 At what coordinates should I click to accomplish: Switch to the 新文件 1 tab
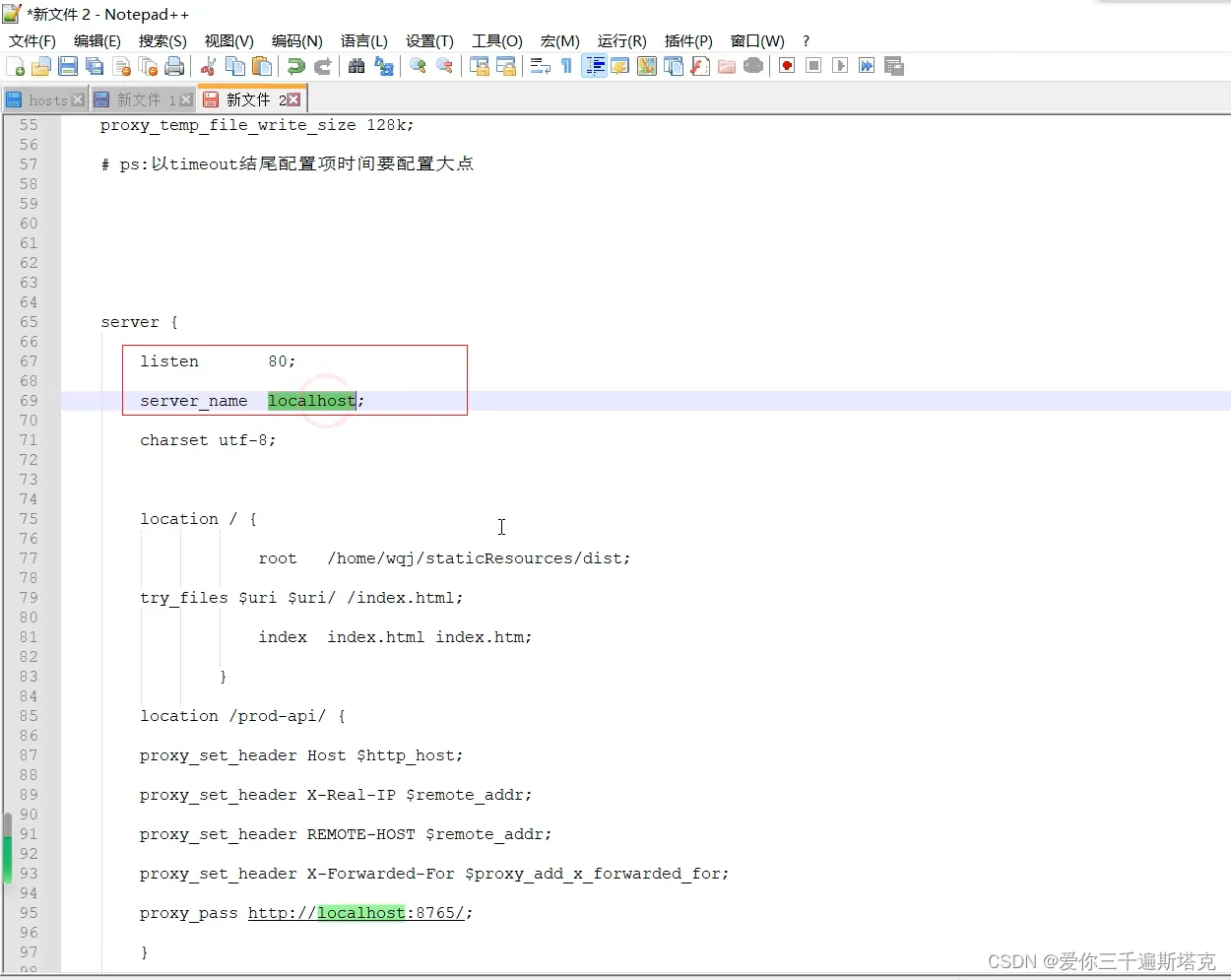(143, 99)
